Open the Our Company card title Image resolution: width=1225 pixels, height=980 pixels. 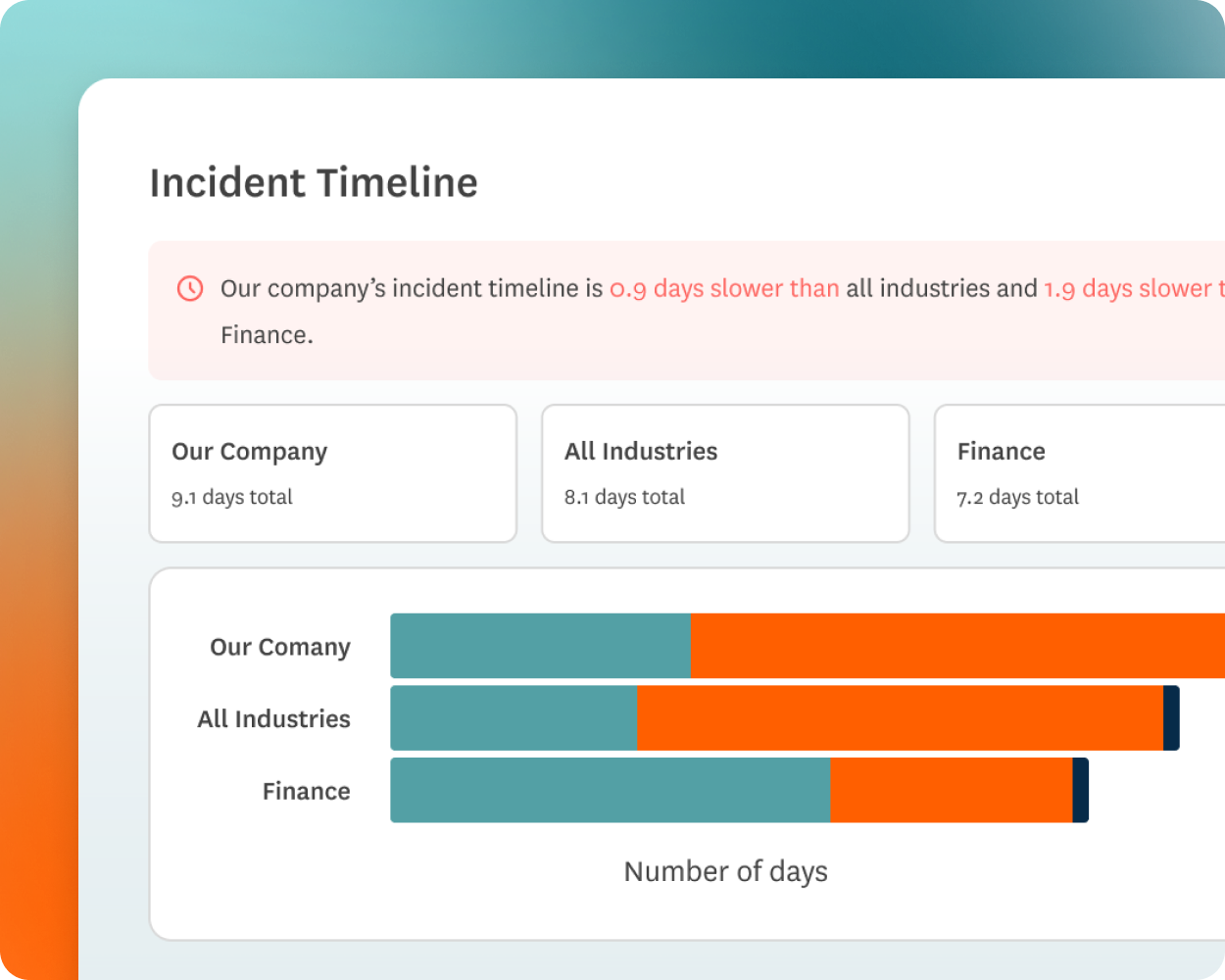249,452
